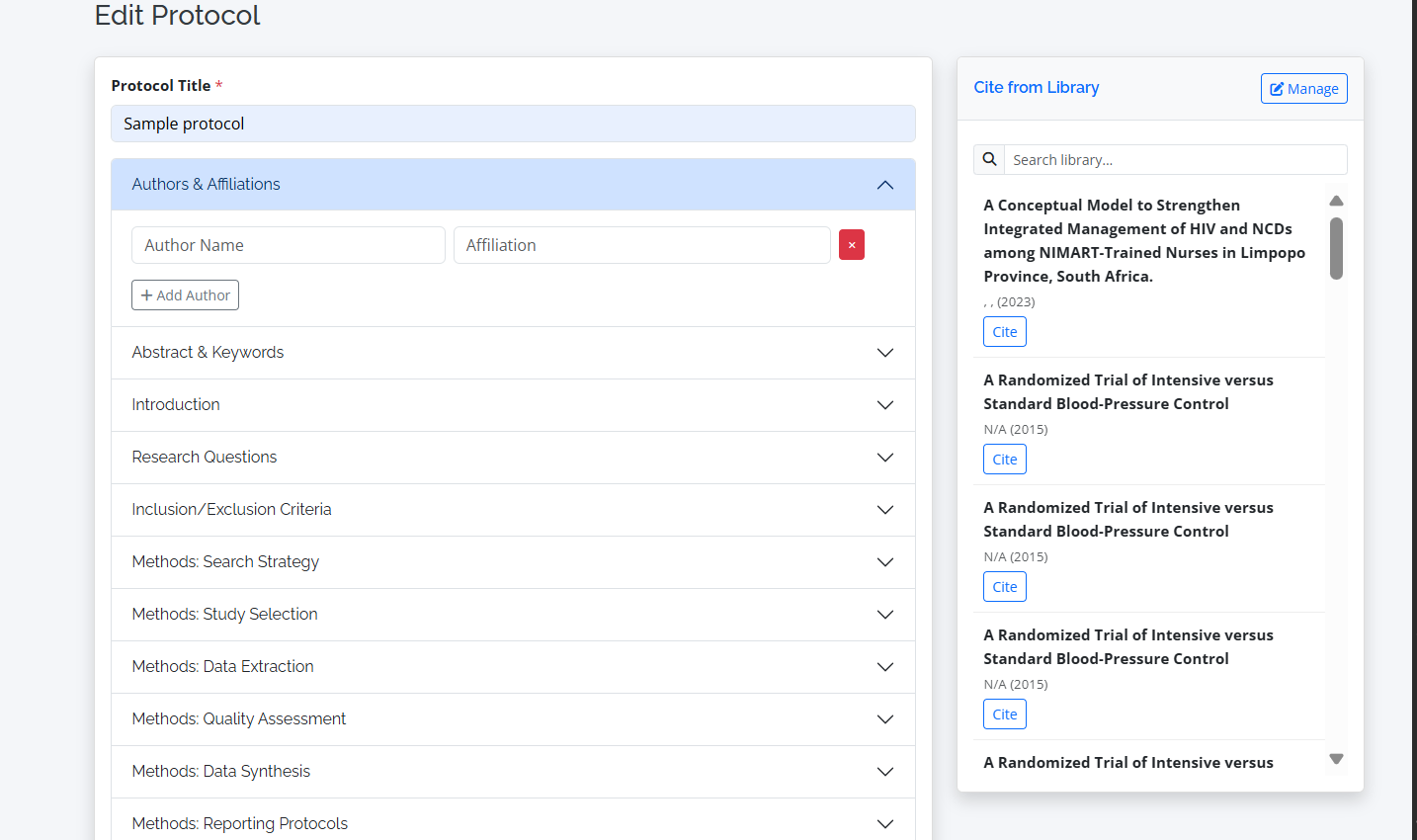The width and height of the screenshot is (1417, 840).
Task: Click the Add Author button
Action: coord(186,295)
